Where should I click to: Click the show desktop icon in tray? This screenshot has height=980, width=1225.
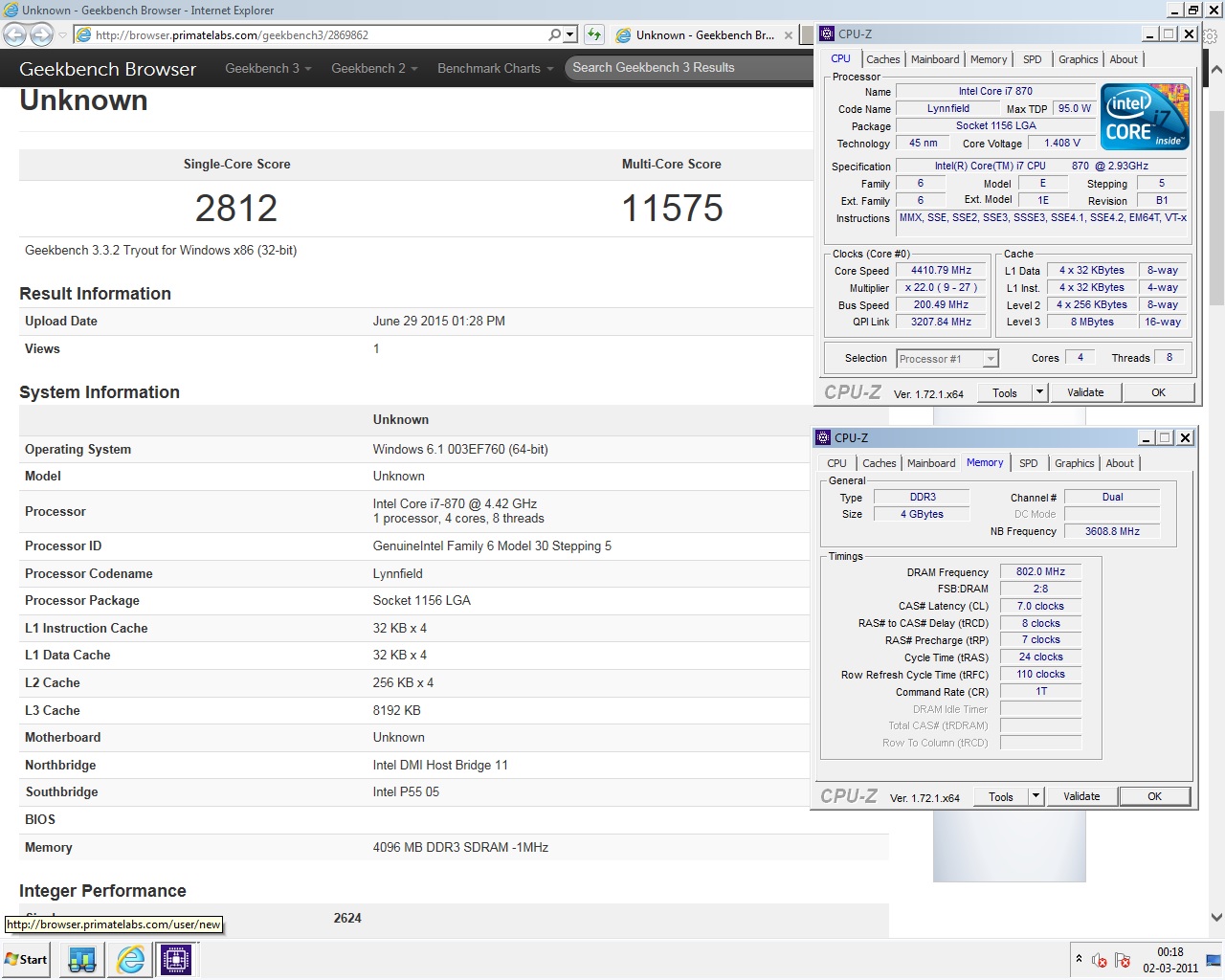[x=1213, y=960]
